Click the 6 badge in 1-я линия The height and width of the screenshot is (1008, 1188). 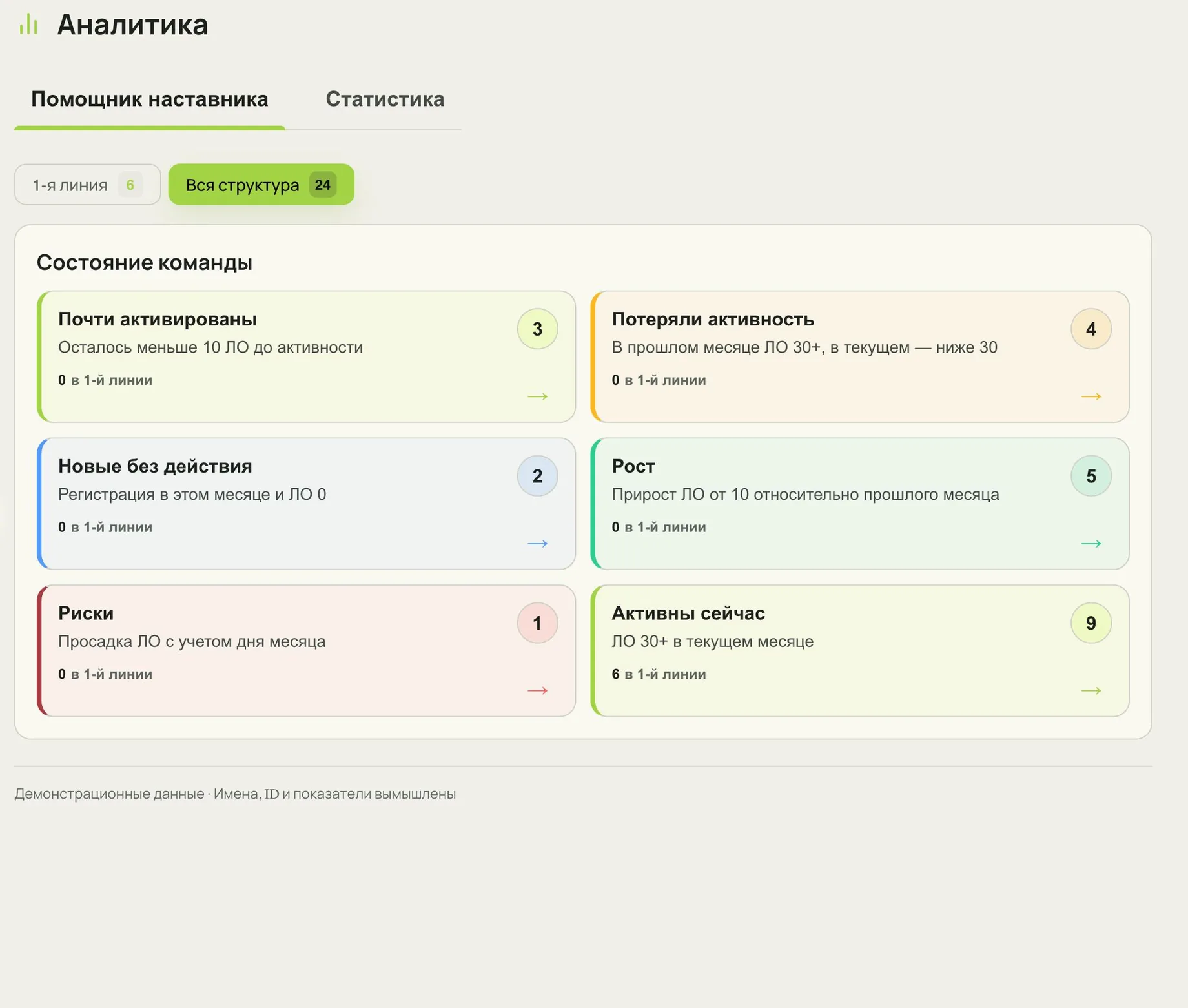point(130,185)
